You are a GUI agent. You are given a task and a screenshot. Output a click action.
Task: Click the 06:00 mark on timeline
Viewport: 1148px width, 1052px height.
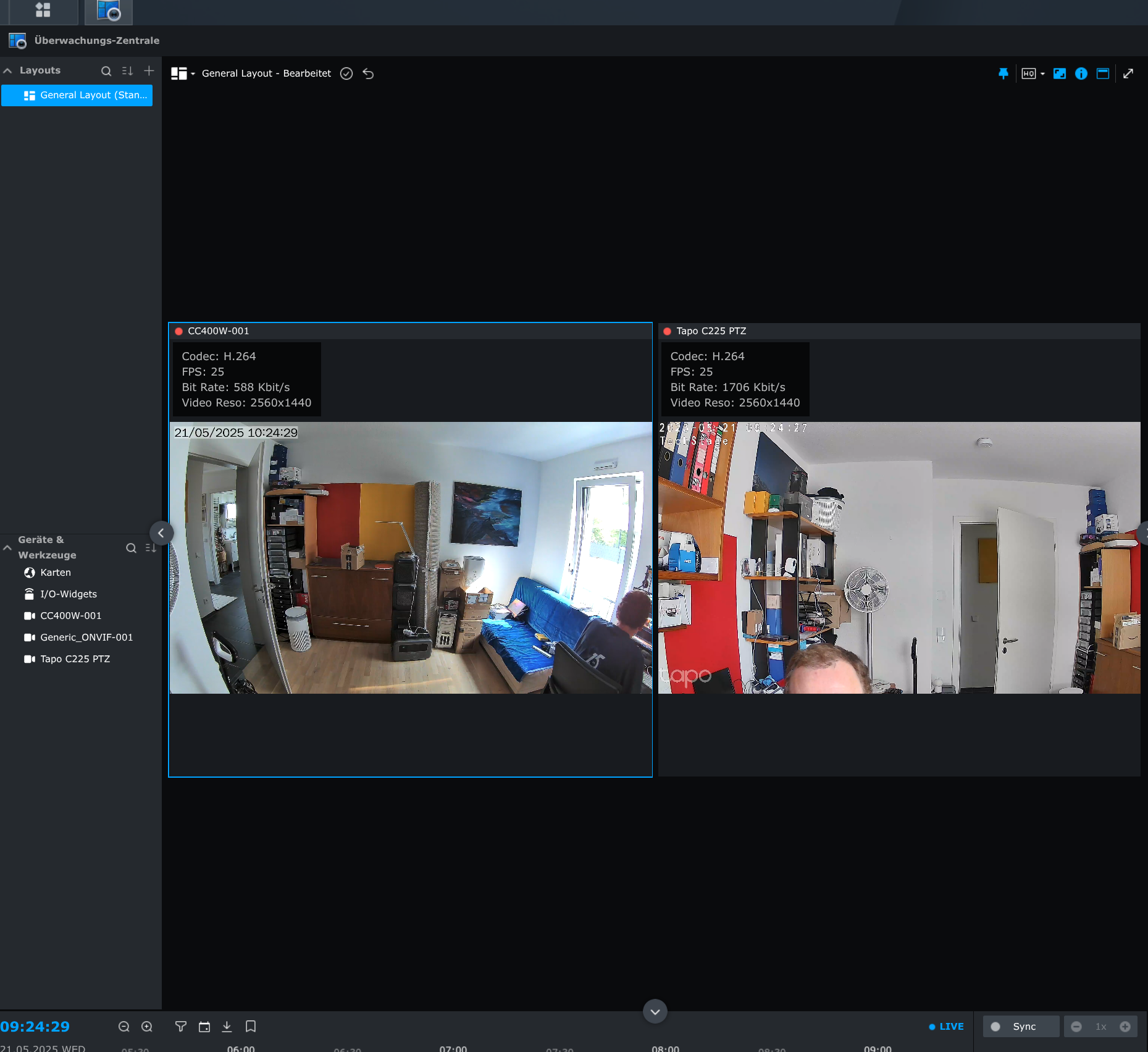241,1048
